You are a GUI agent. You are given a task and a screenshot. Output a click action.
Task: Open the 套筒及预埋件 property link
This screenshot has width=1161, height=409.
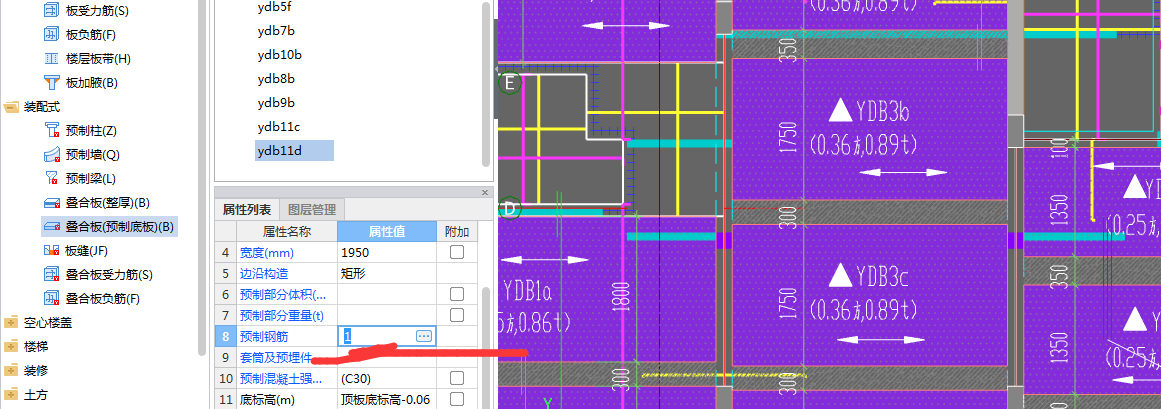276,357
